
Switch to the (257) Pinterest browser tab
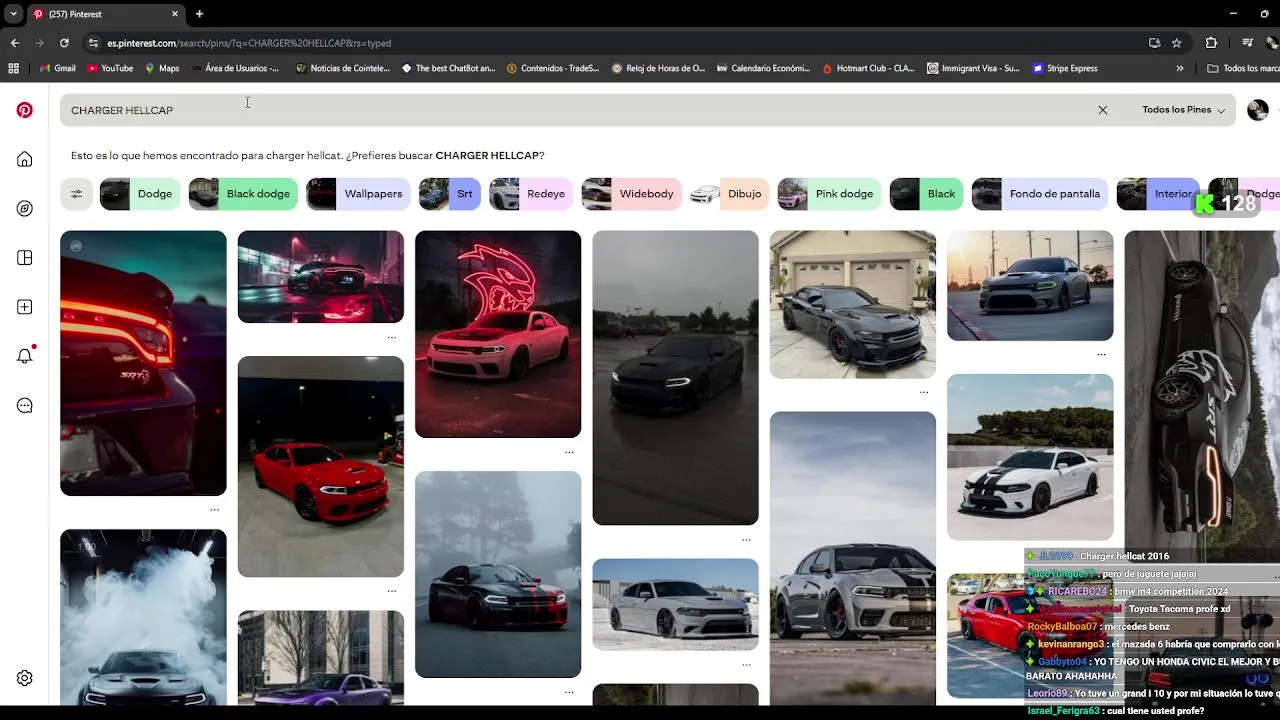(100, 14)
